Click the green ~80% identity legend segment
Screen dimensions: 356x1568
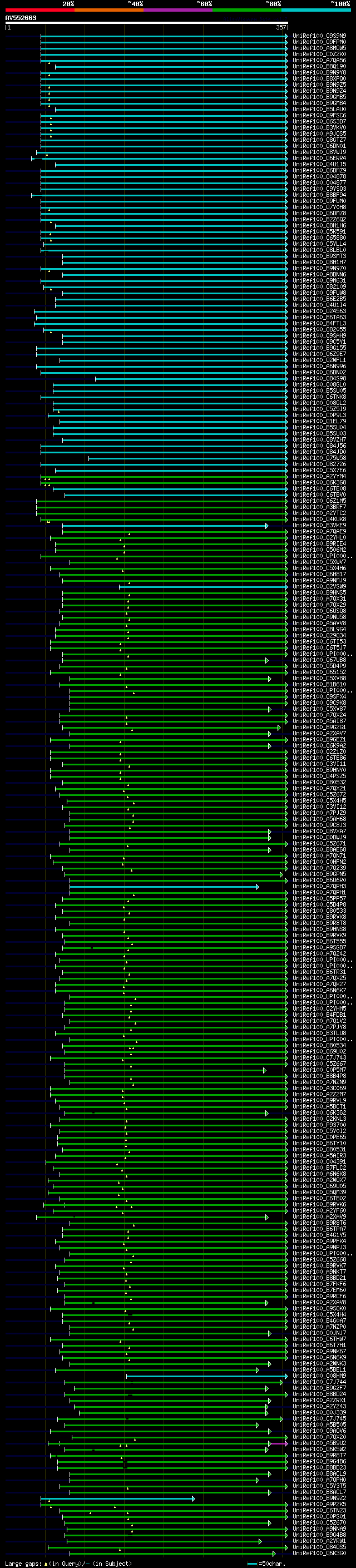(x=247, y=10)
